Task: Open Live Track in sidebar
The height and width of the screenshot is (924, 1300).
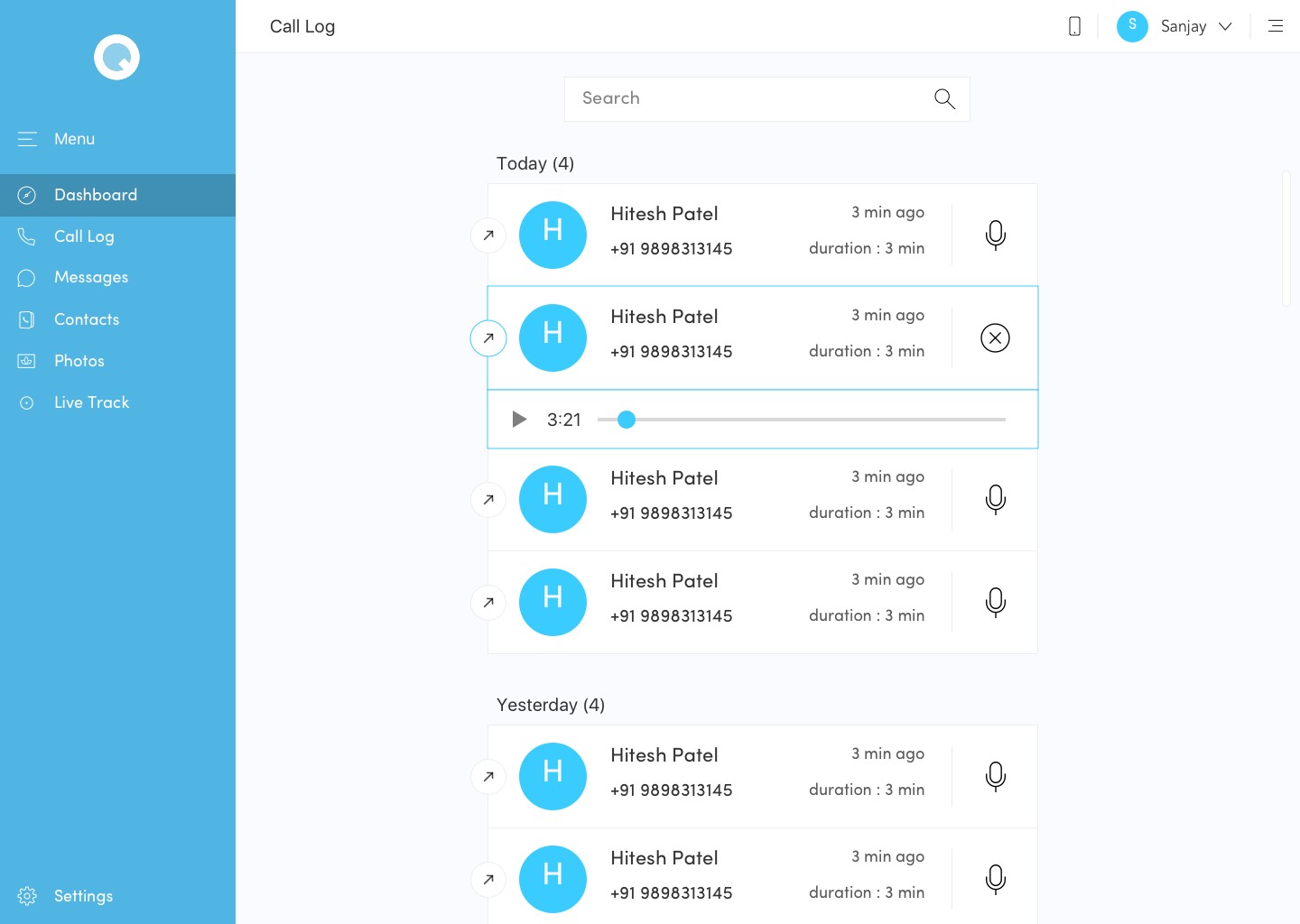Action: pos(91,402)
